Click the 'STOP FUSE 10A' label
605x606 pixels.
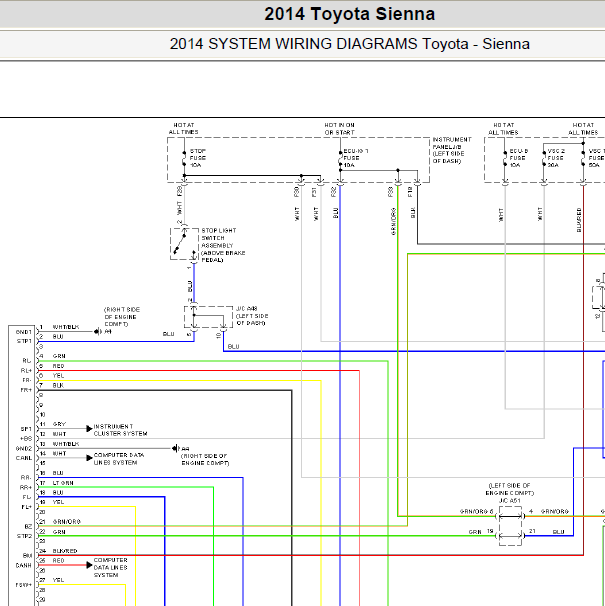click(198, 158)
